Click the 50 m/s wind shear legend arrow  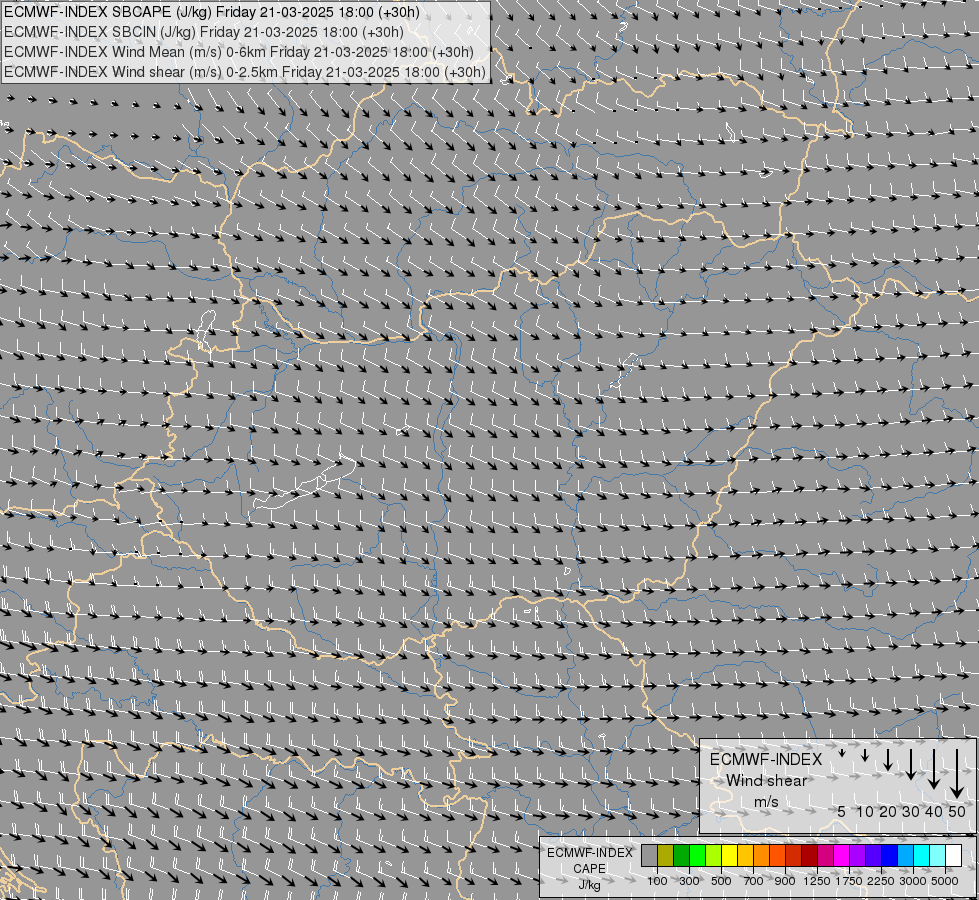[957, 774]
